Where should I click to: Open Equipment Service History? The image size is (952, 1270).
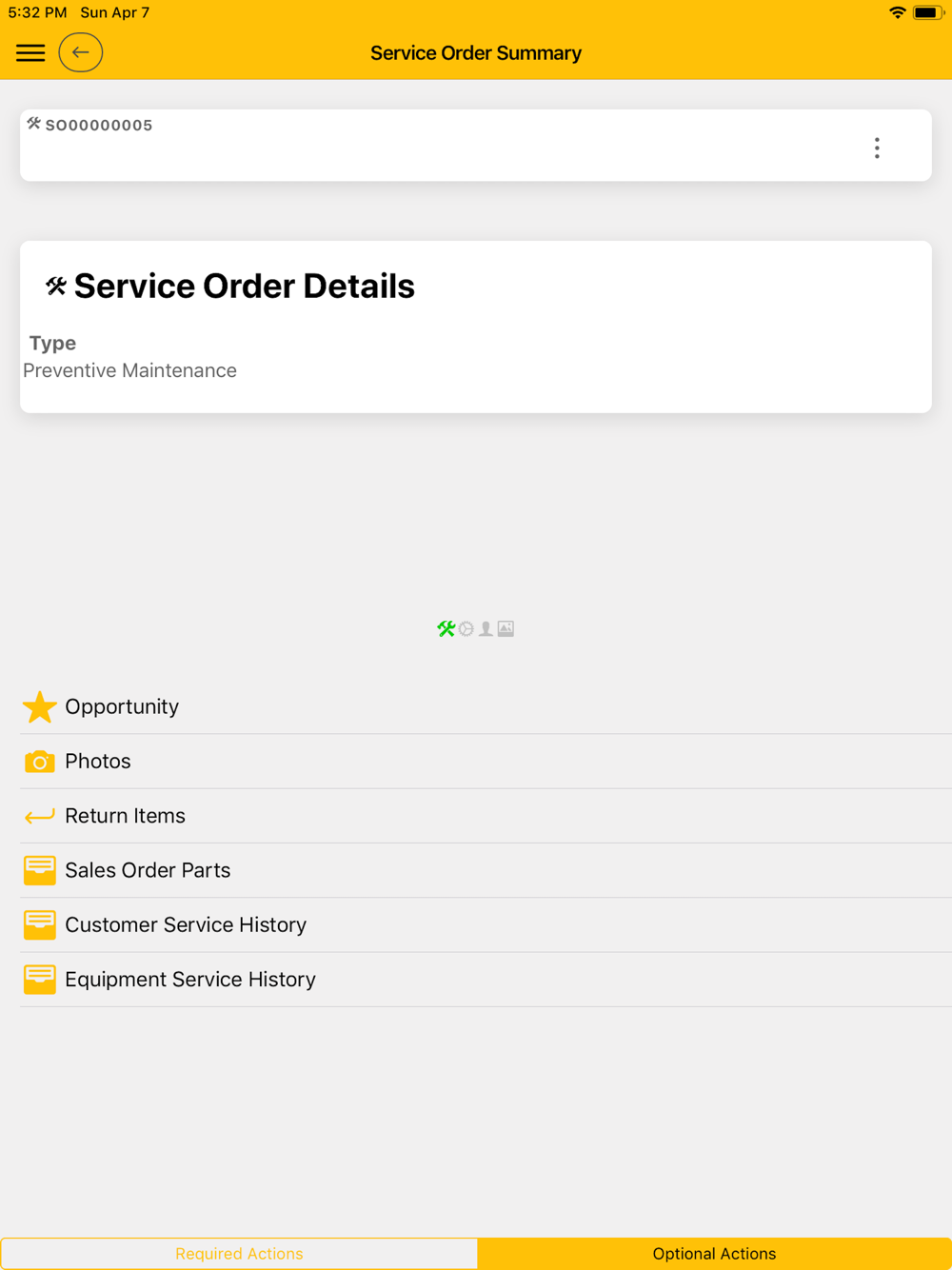(190, 979)
